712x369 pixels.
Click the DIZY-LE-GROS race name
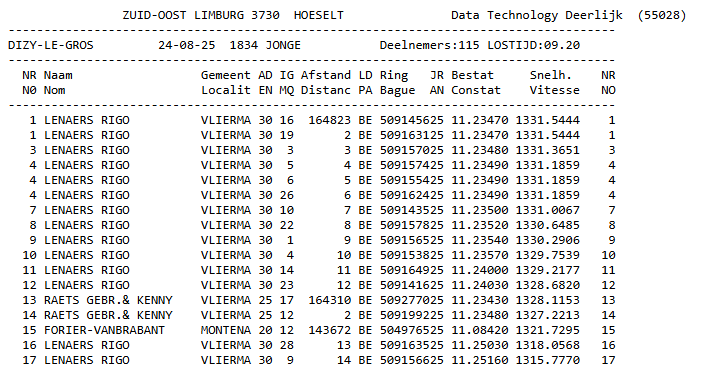coord(51,45)
